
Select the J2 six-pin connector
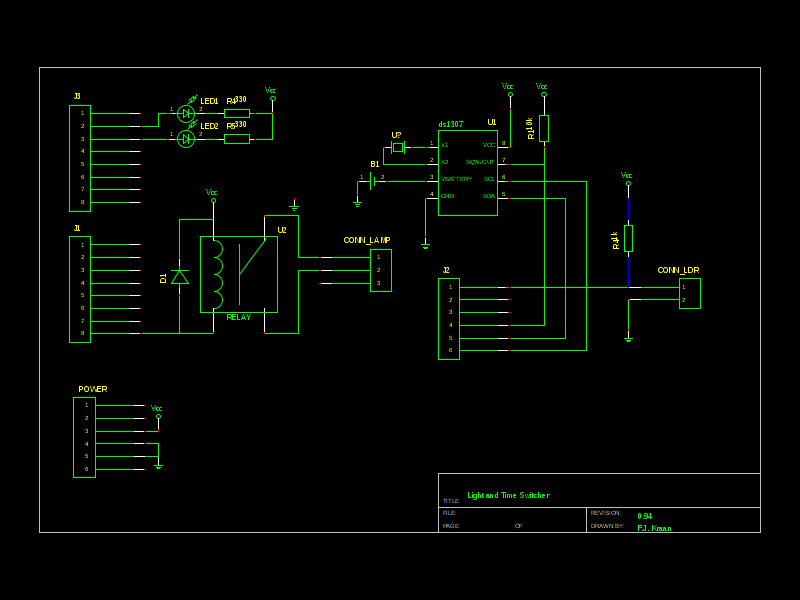click(x=449, y=318)
